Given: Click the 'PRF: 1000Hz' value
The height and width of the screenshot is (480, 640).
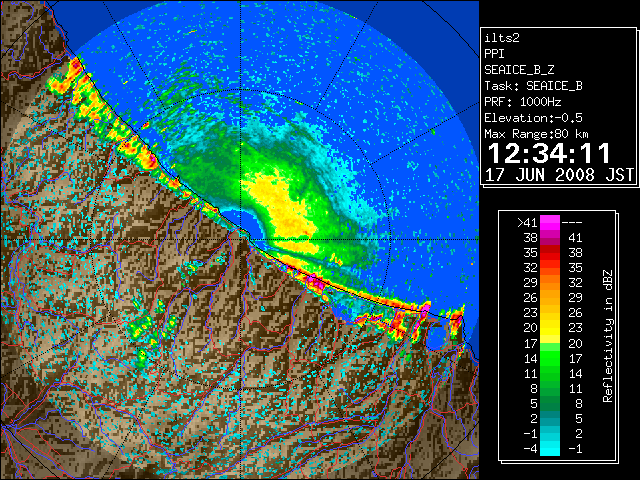Looking at the screenshot, I should point(523,102).
